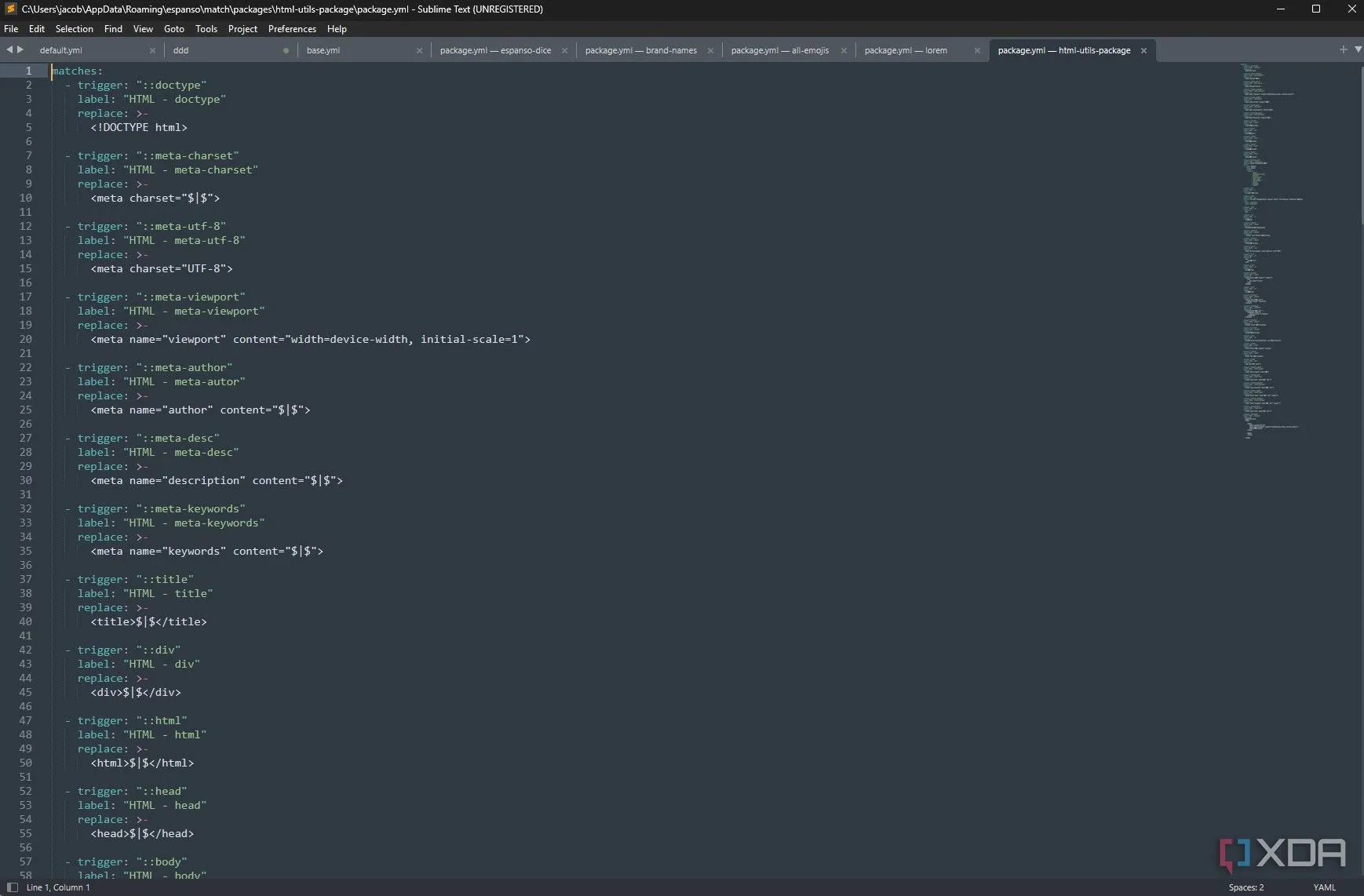1364x896 pixels.
Task: Toggle the side bar icon in status bar
Action: point(13,887)
